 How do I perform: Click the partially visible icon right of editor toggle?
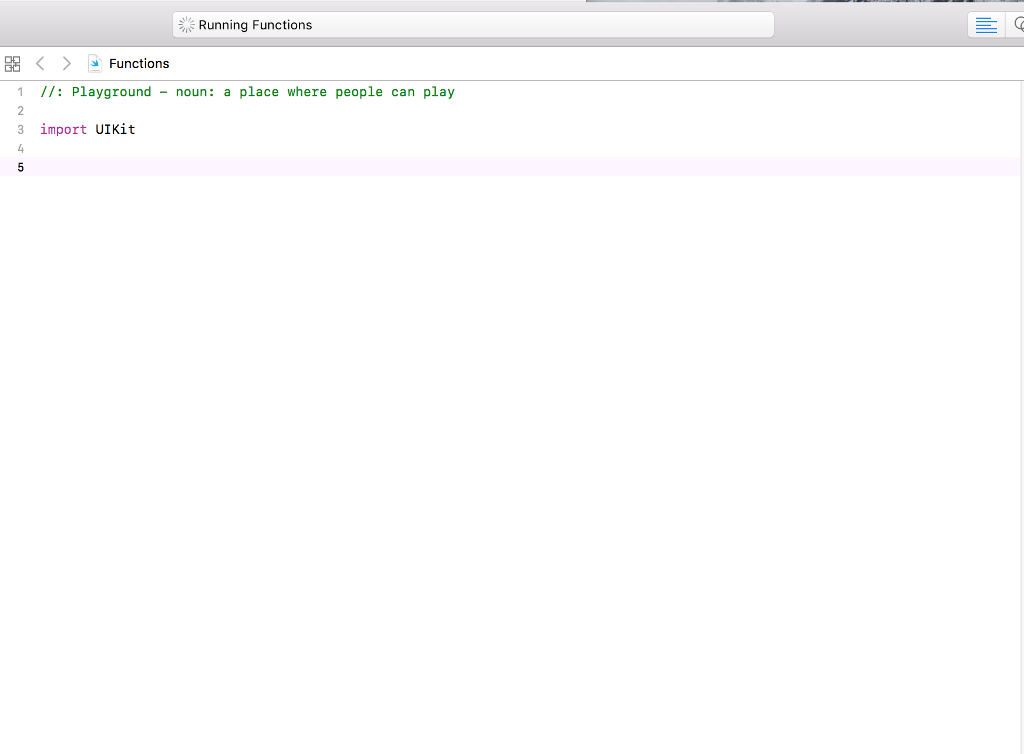click(1019, 25)
